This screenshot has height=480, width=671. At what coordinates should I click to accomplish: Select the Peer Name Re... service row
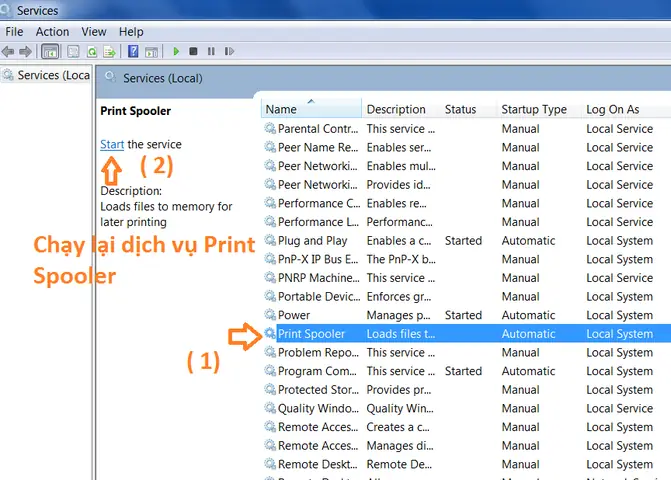466,148
